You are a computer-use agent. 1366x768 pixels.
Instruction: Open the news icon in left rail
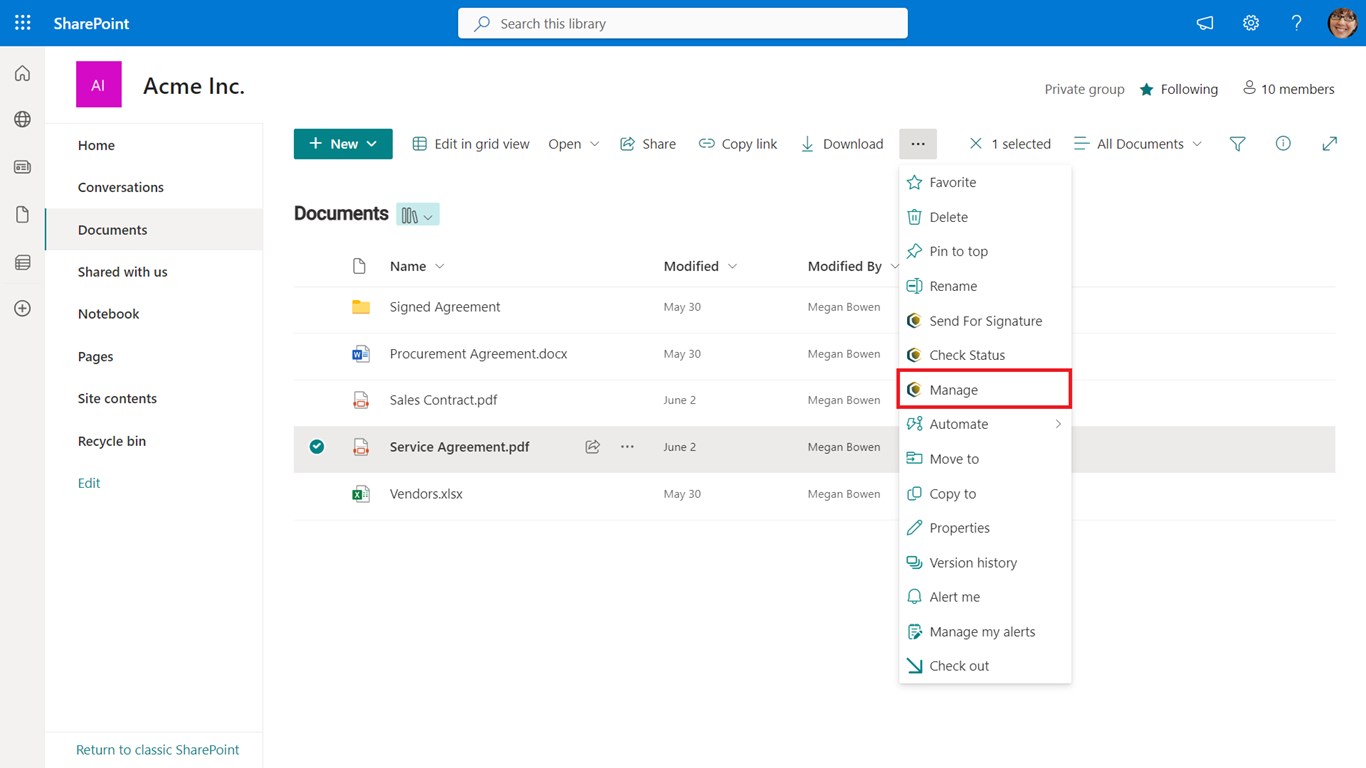[22, 167]
